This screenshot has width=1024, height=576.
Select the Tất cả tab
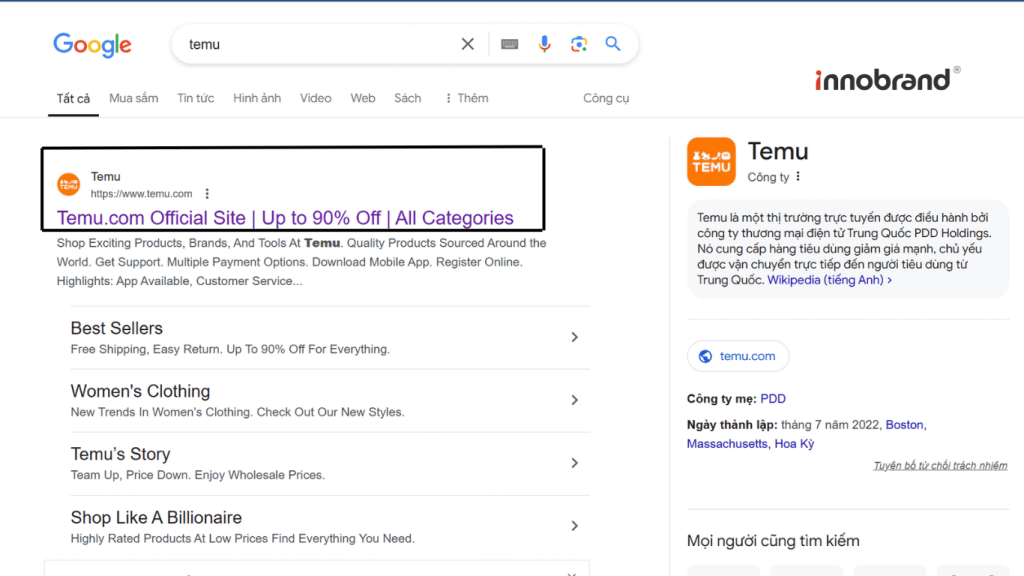tap(73, 99)
